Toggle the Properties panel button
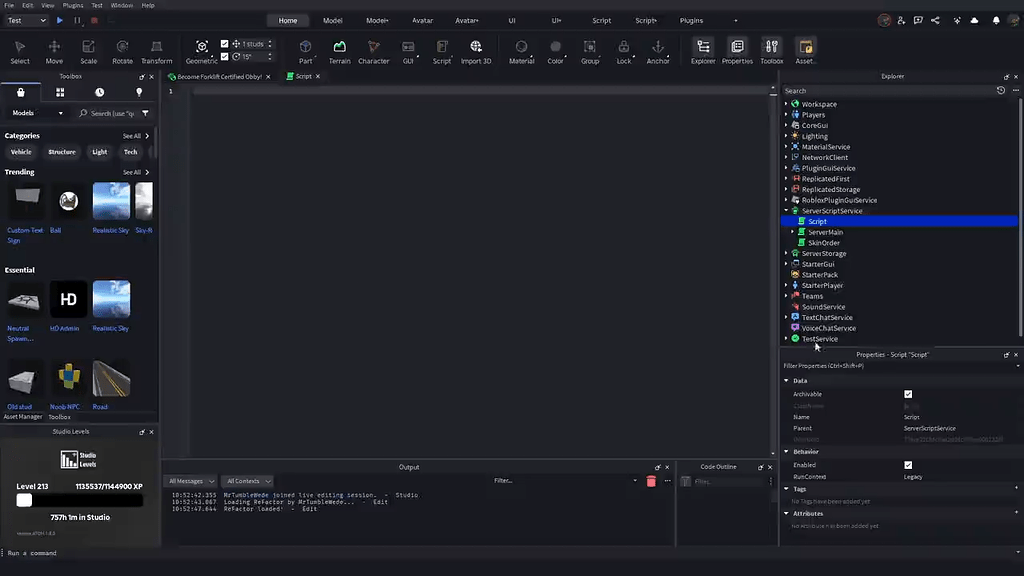The width and height of the screenshot is (1024, 576). (737, 52)
